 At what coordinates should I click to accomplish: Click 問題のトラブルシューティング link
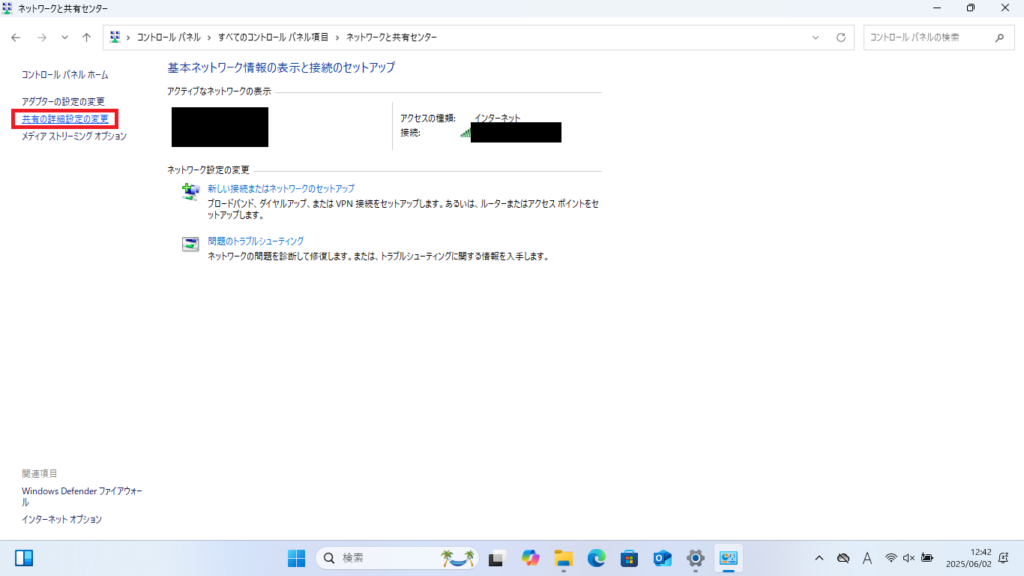tap(255, 241)
